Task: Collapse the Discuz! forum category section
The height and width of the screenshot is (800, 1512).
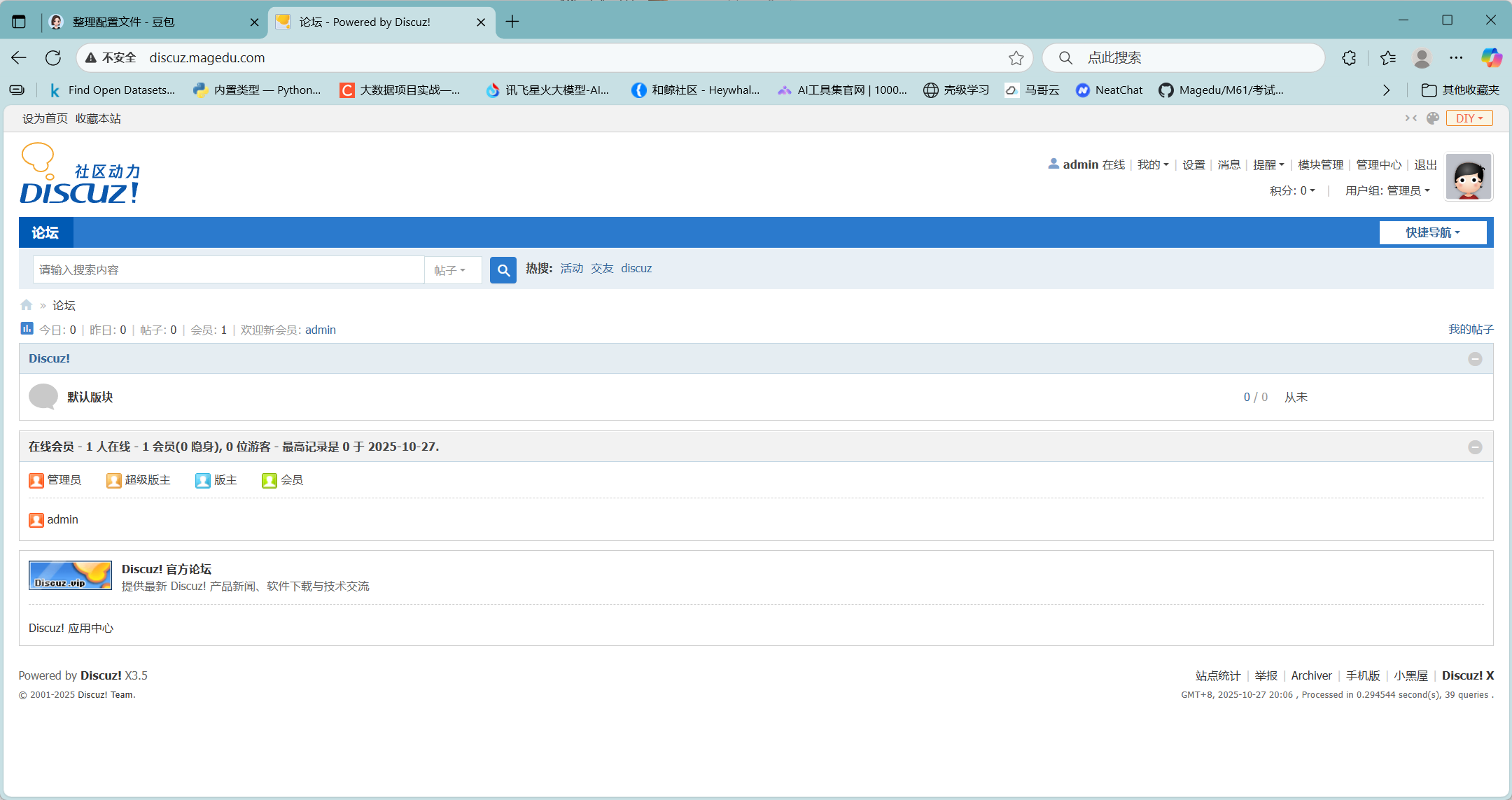Action: click(1475, 359)
